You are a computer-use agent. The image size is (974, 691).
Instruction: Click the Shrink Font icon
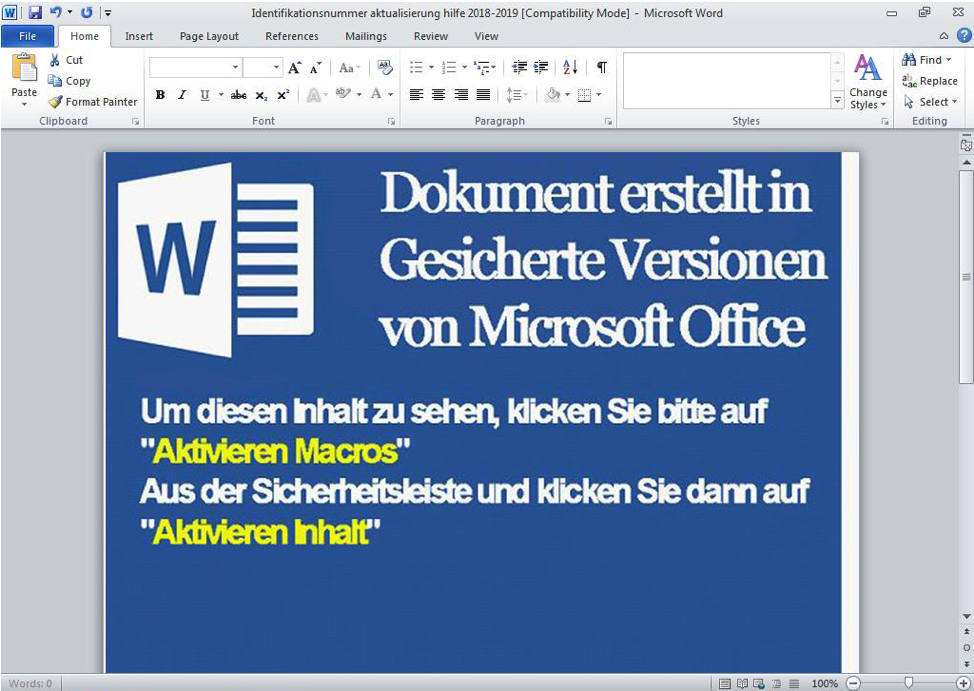pos(316,67)
